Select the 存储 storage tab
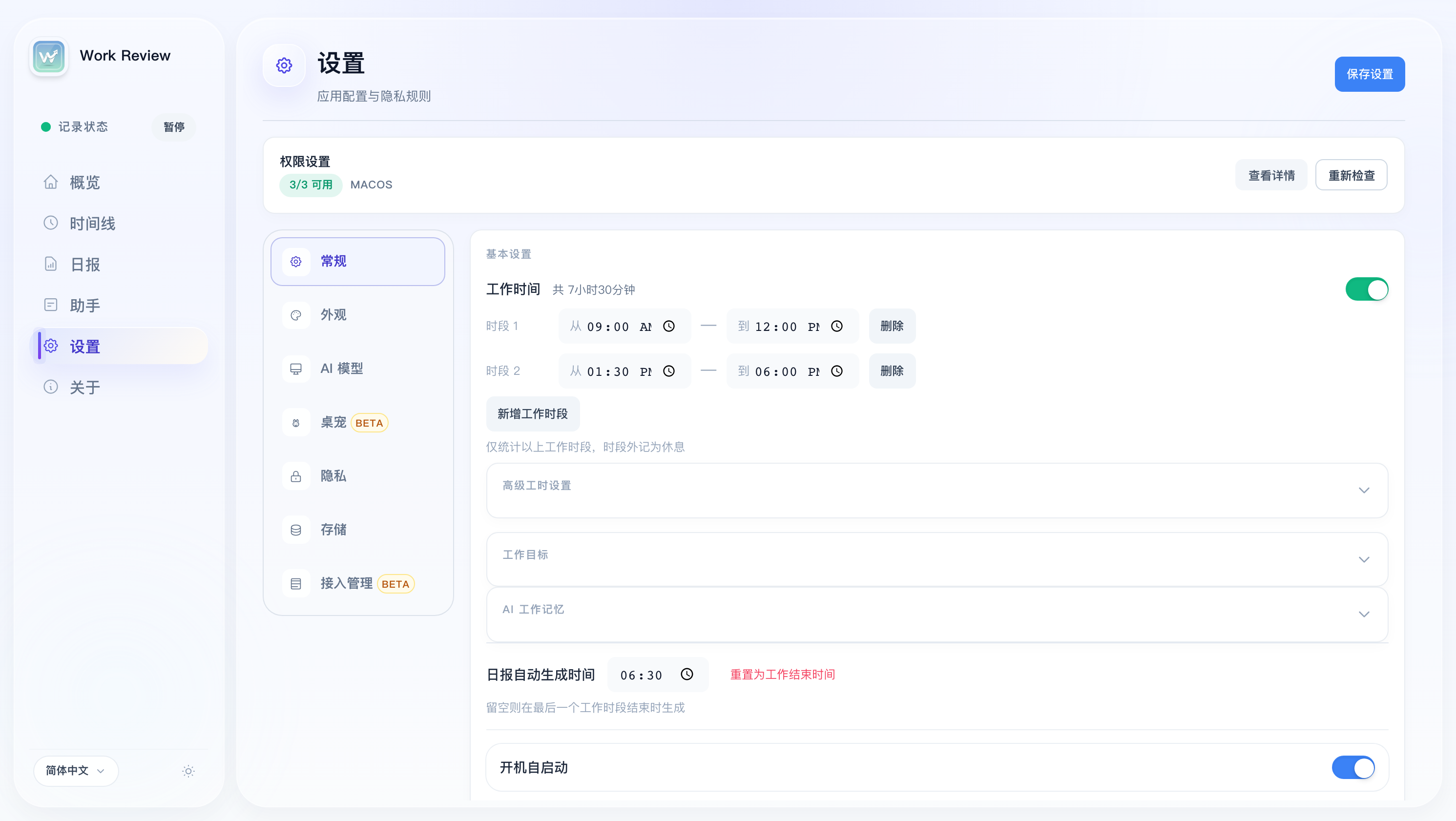The width and height of the screenshot is (1456, 821). tap(358, 530)
